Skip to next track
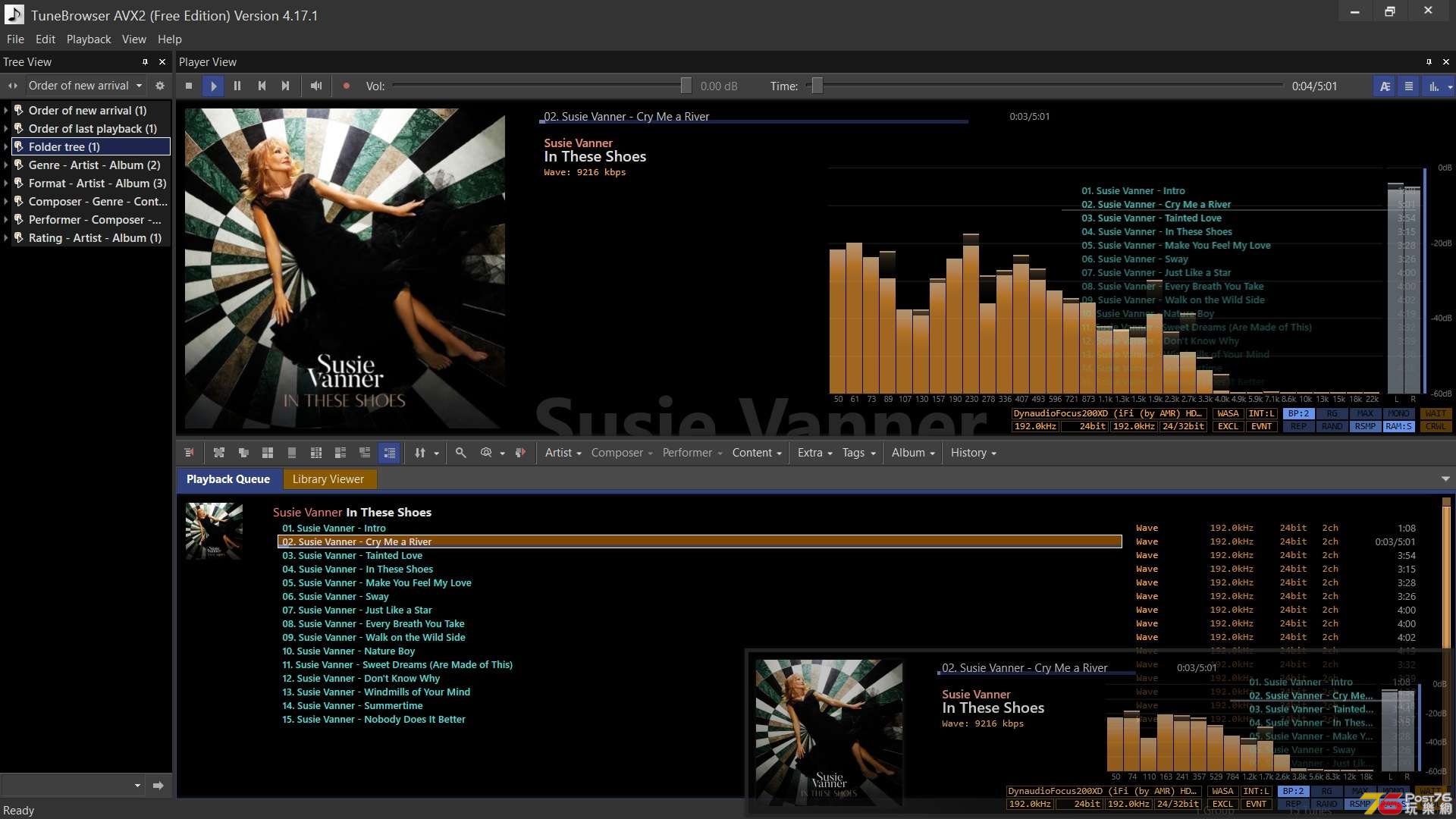The height and width of the screenshot is (819, 1456). 286,86
